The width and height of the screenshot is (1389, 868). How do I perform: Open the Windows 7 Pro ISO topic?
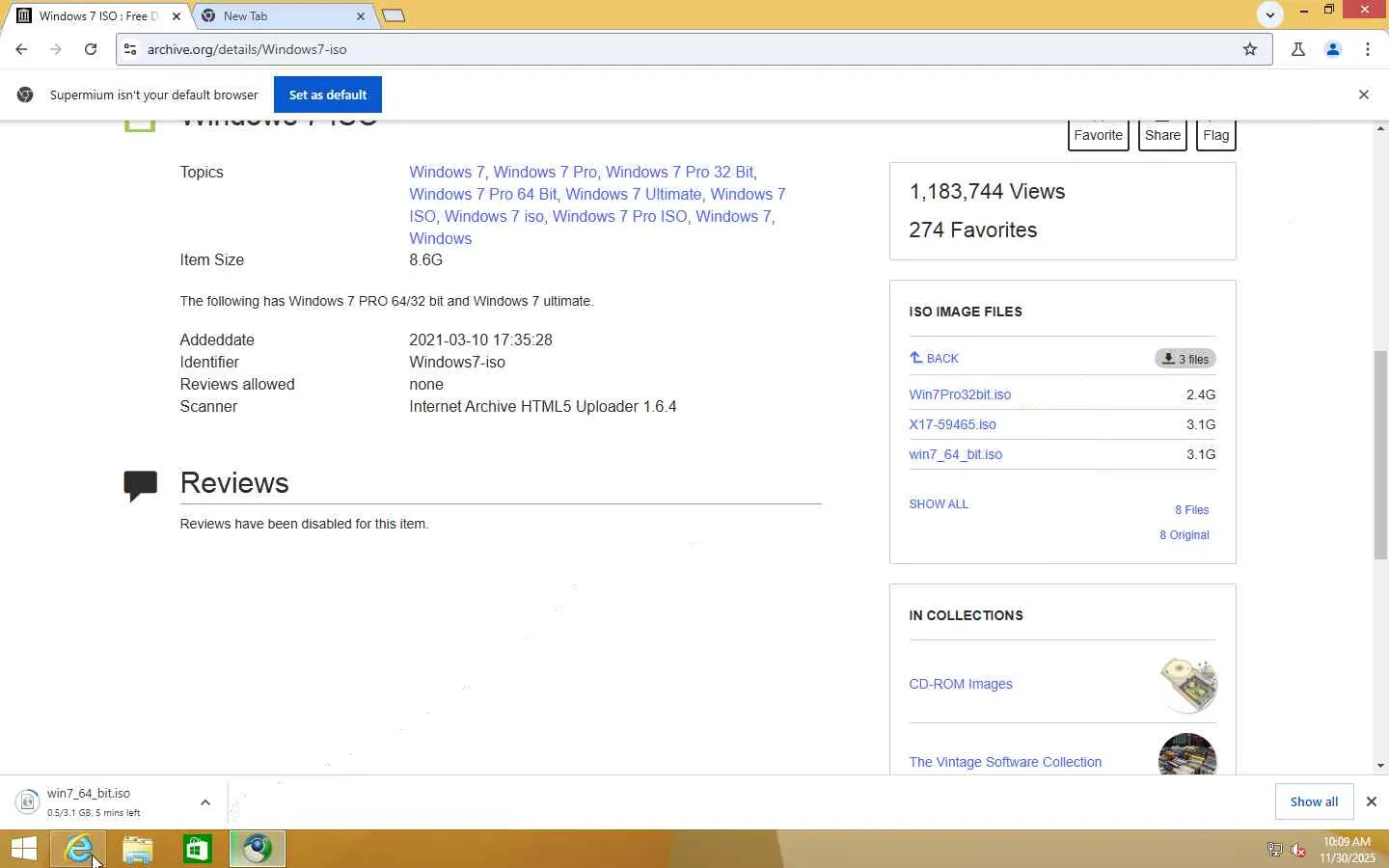(x=619, y=216)
